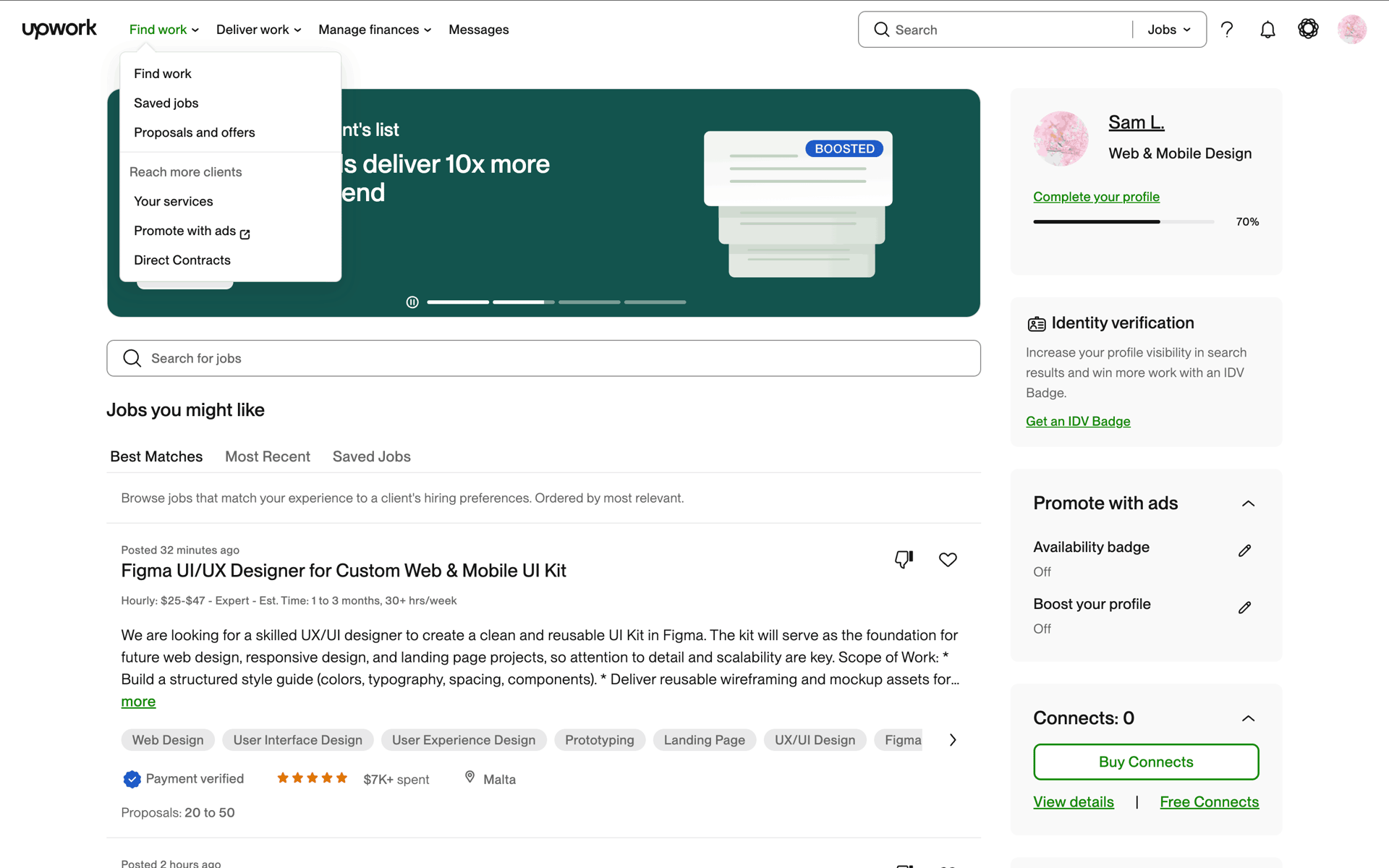Click magnifier icon in Search for jobs

[x=132, y=358]
